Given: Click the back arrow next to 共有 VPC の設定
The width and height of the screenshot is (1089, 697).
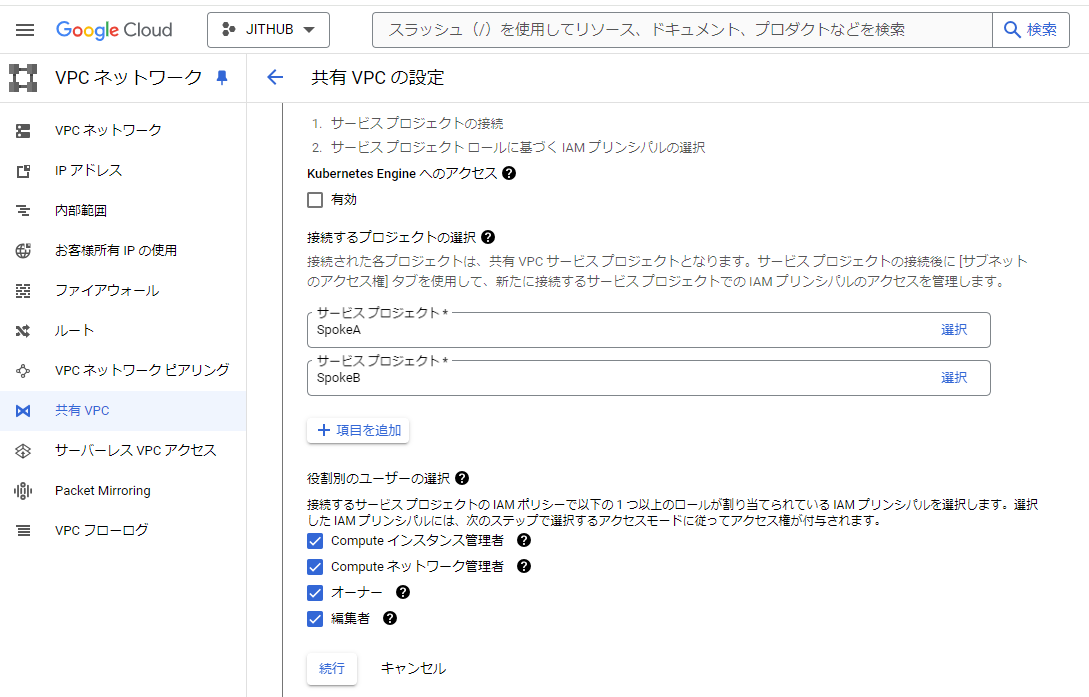Looking at the screenshot, I should pos(275,77).
